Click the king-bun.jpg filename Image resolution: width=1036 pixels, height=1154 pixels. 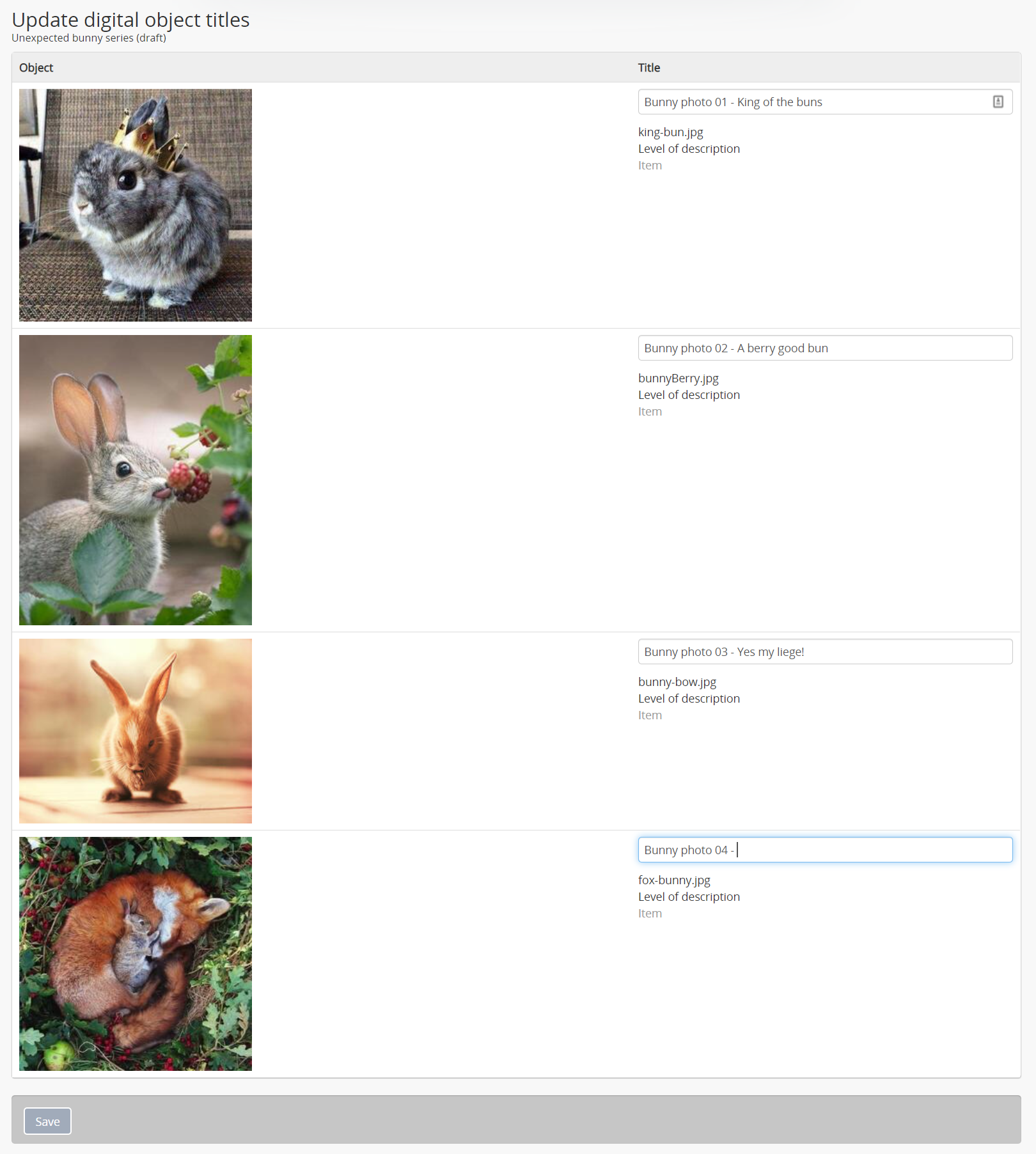(670, 132)
